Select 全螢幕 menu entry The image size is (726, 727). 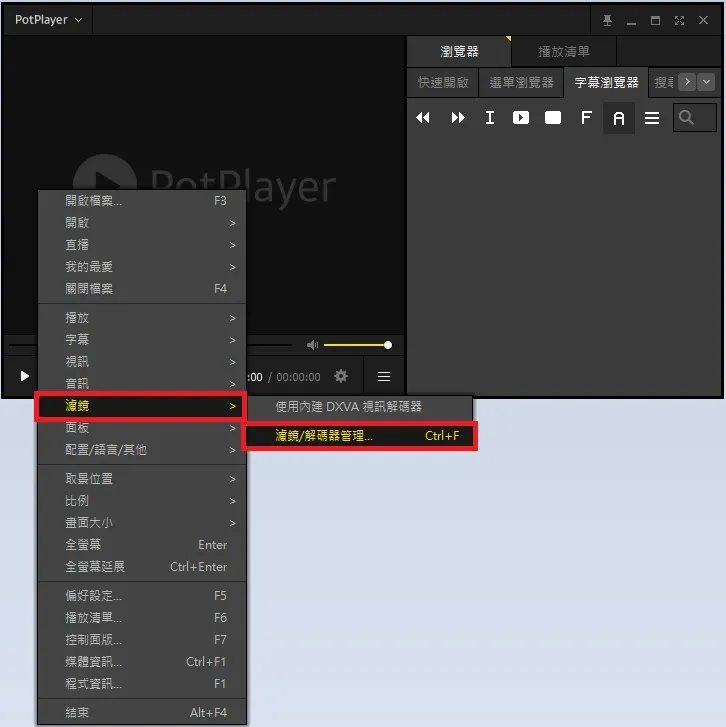tap(142, 545)
